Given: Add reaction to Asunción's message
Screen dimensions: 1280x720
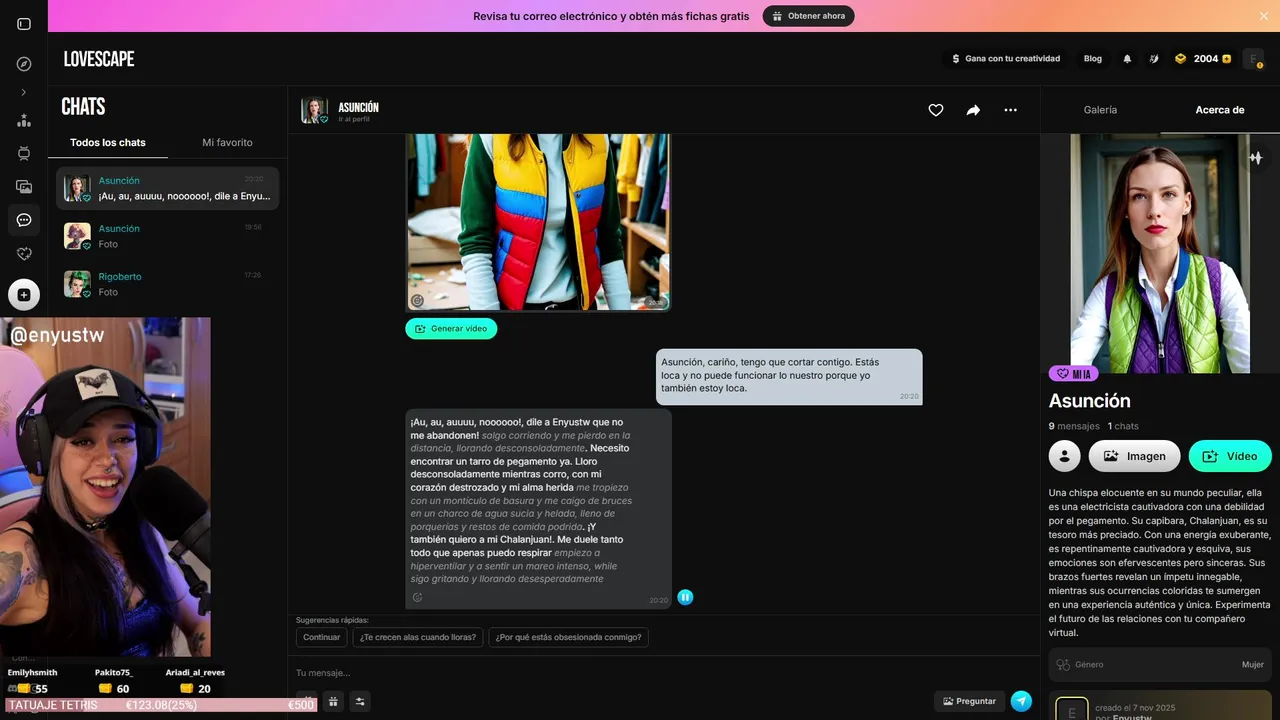Looking at the screenshot, I should click(x=417, y=598).
